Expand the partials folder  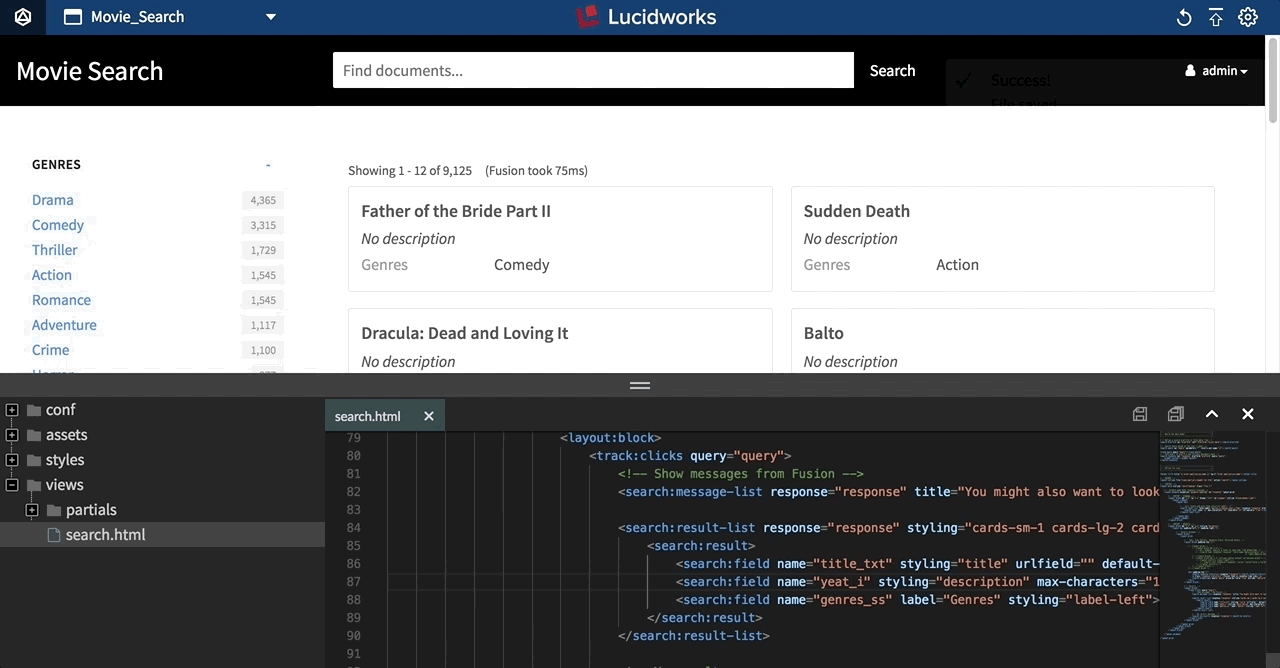[x=32, y=510]
